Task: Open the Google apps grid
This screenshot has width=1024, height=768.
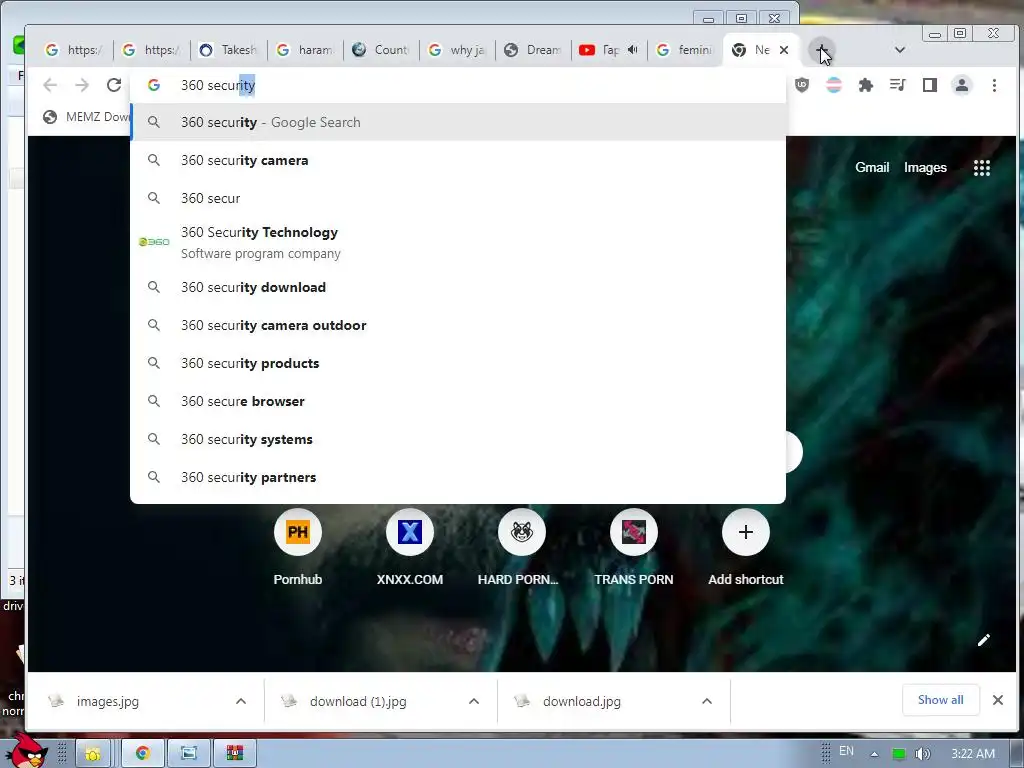Action: (x=982, y=168)
